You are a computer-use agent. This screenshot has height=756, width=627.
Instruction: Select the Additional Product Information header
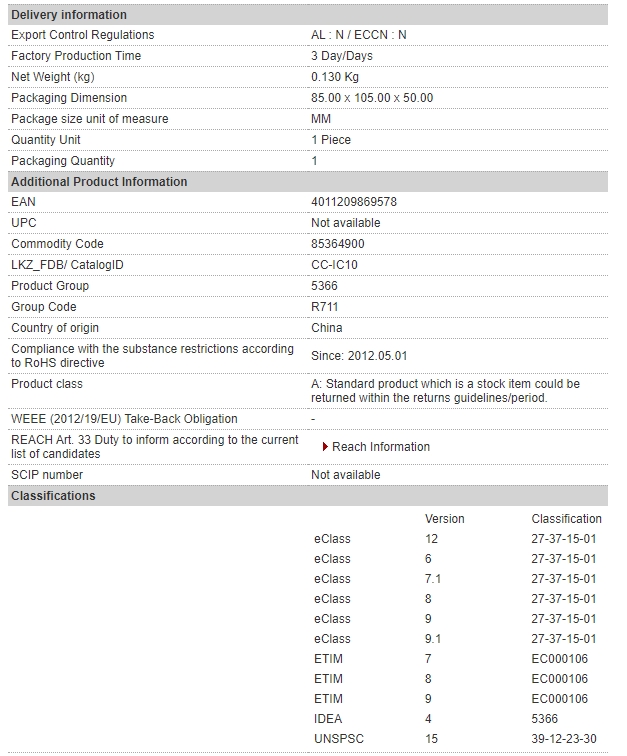point(308,182)
